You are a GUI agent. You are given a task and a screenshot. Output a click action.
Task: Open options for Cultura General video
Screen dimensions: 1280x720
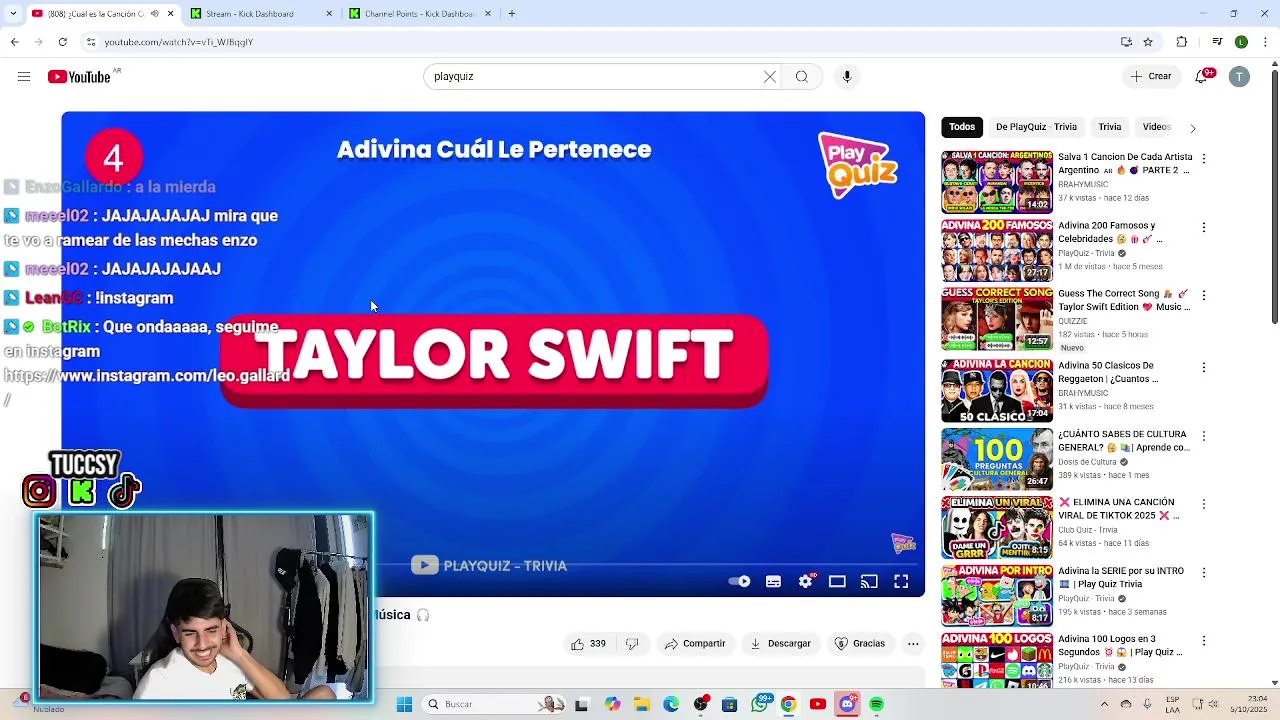(1204, 436)
